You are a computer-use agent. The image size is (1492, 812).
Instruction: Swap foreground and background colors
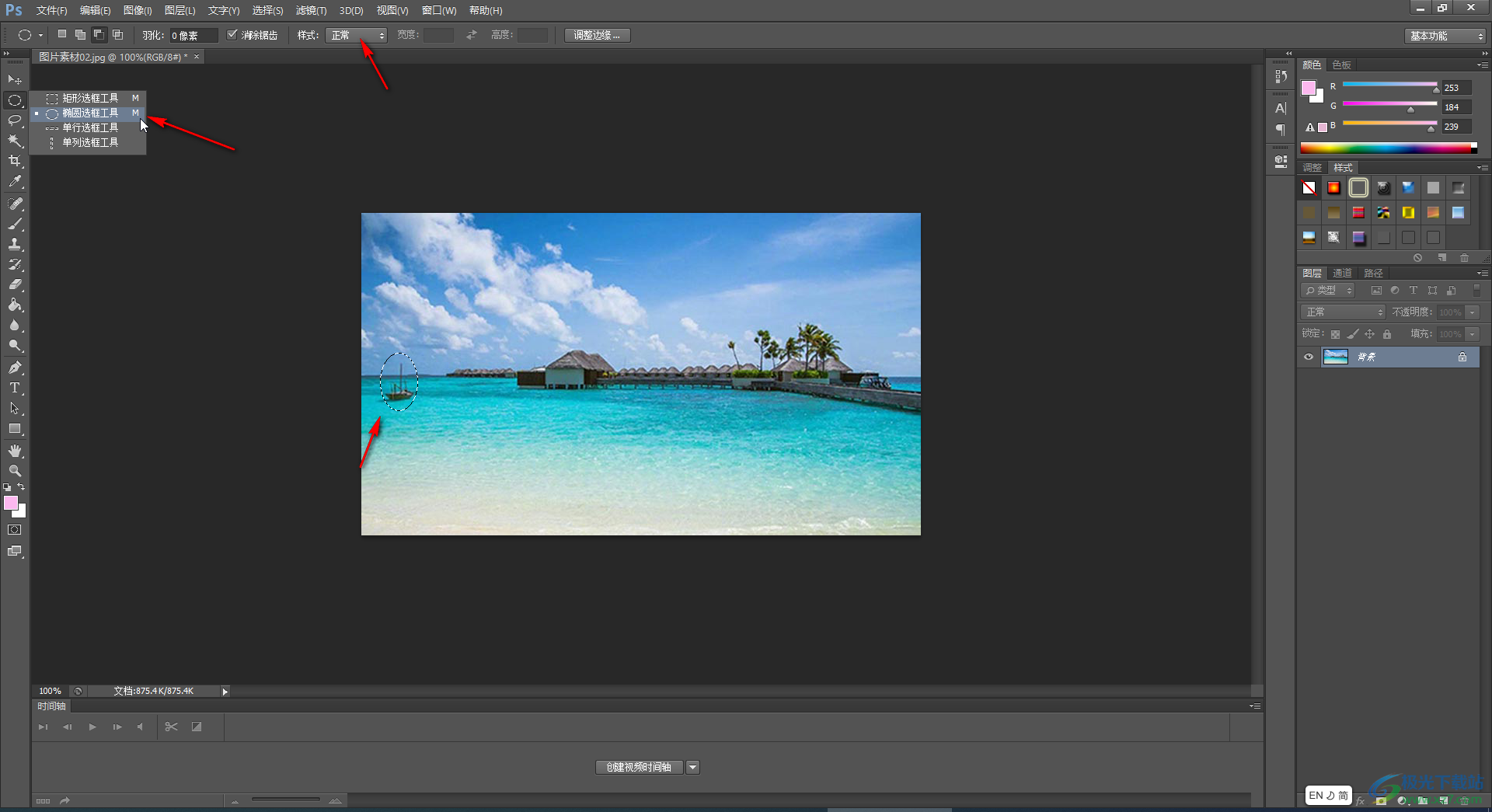click(21, 487)
